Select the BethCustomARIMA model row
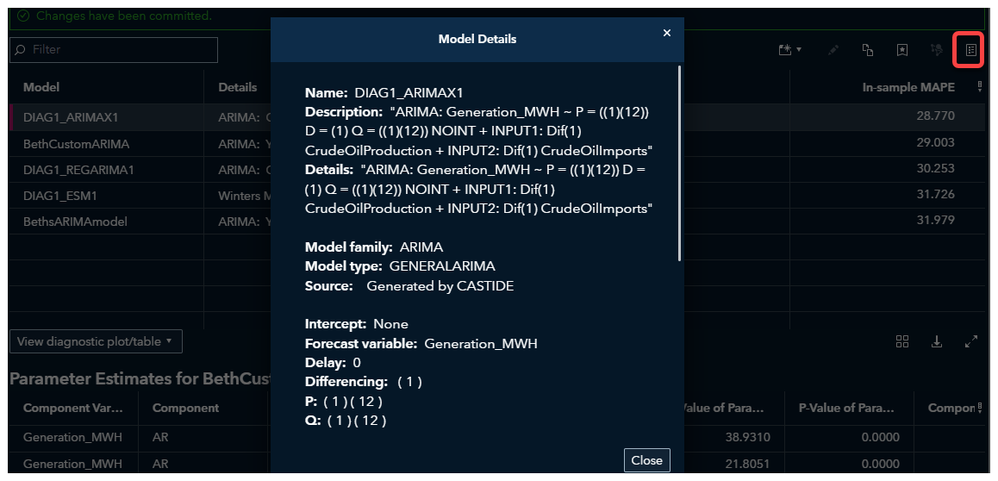This screenshot has width=998, height=481. (x=76, y=143)
